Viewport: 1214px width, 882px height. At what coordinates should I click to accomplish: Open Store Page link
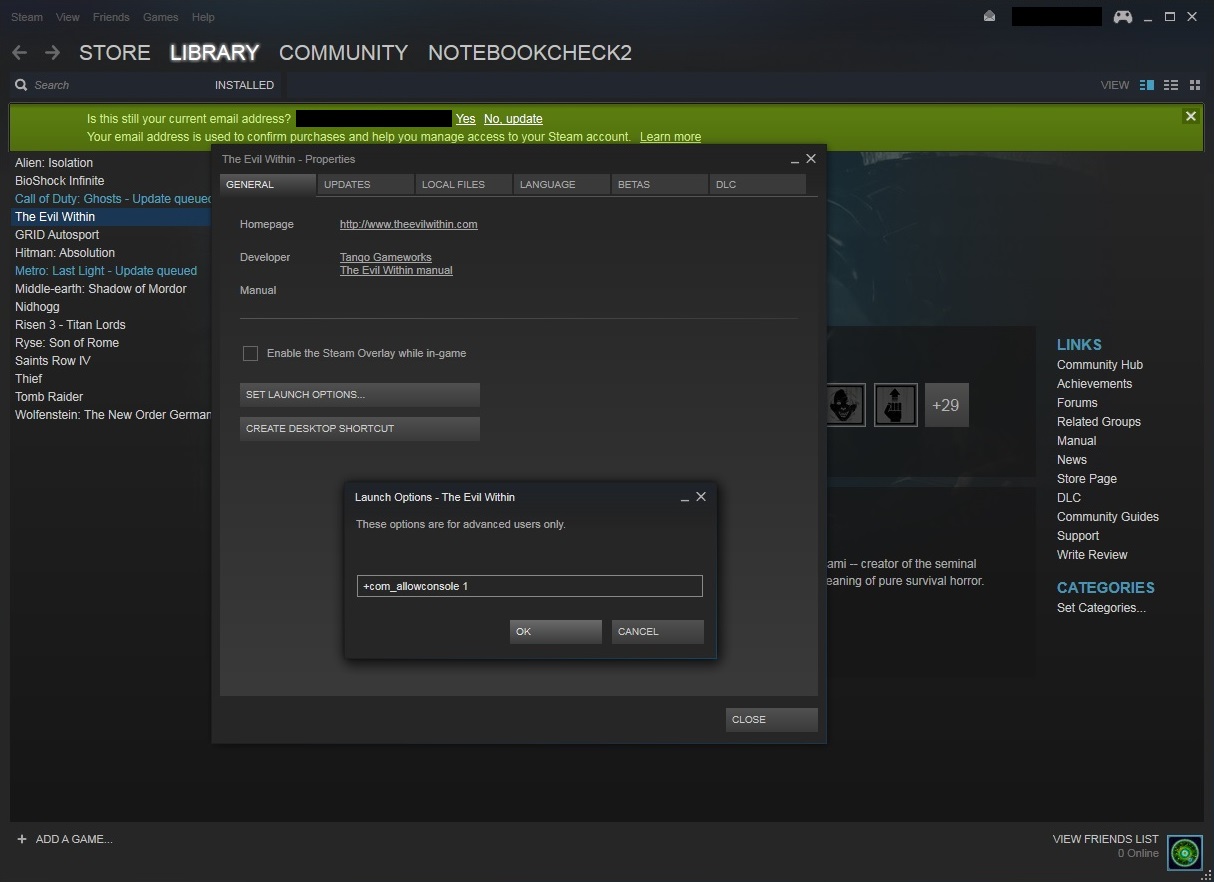1087,479
